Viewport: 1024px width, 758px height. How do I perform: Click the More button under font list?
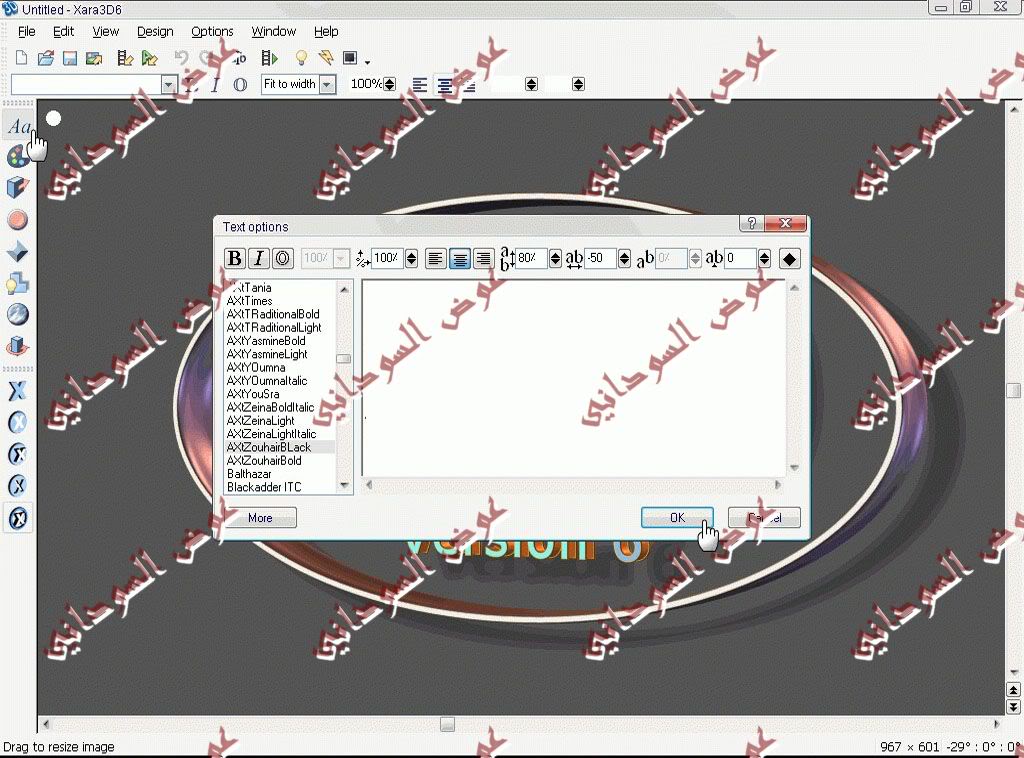click(260, 518)
